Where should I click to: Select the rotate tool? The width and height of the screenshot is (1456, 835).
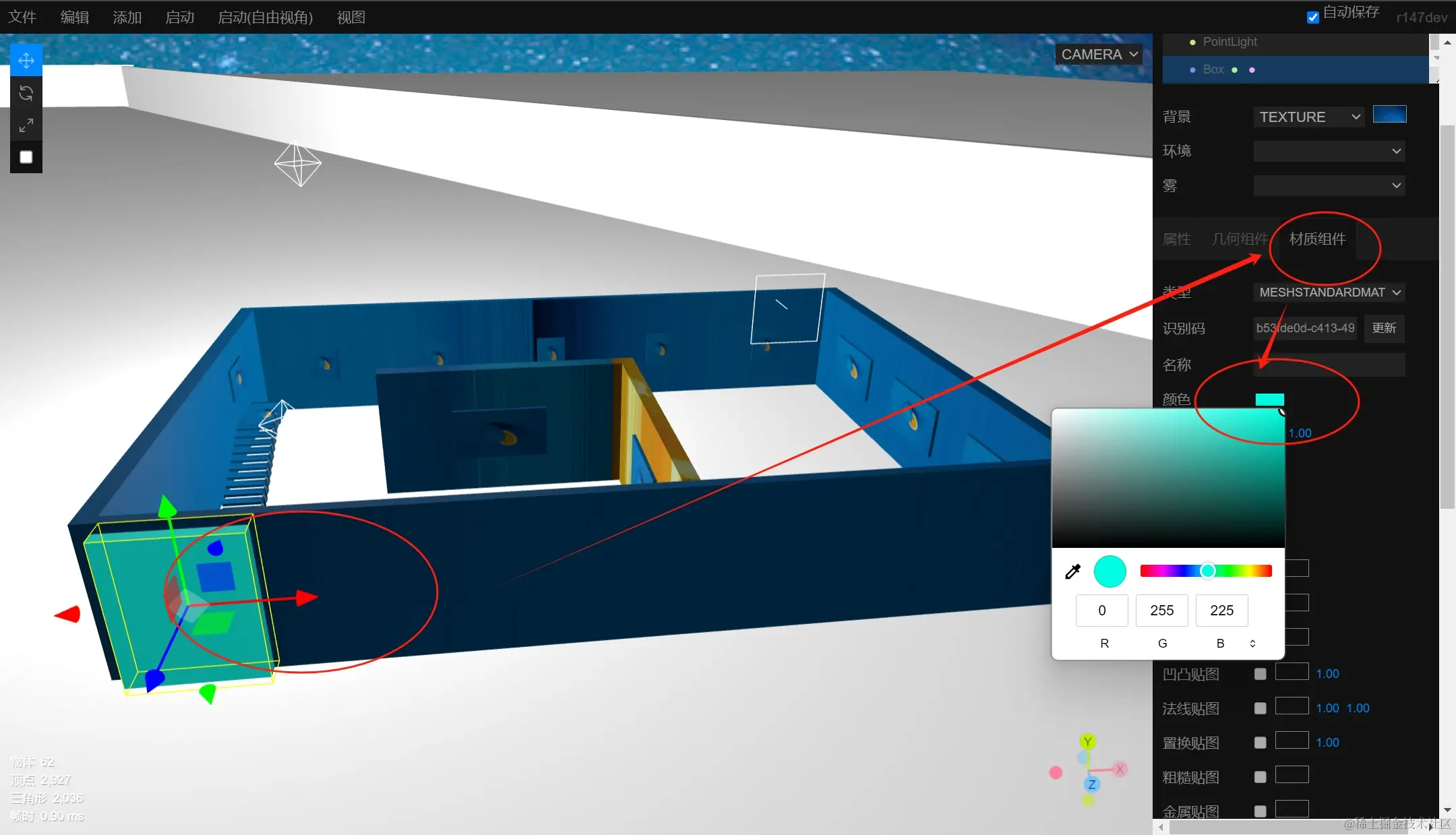point(26,93)
